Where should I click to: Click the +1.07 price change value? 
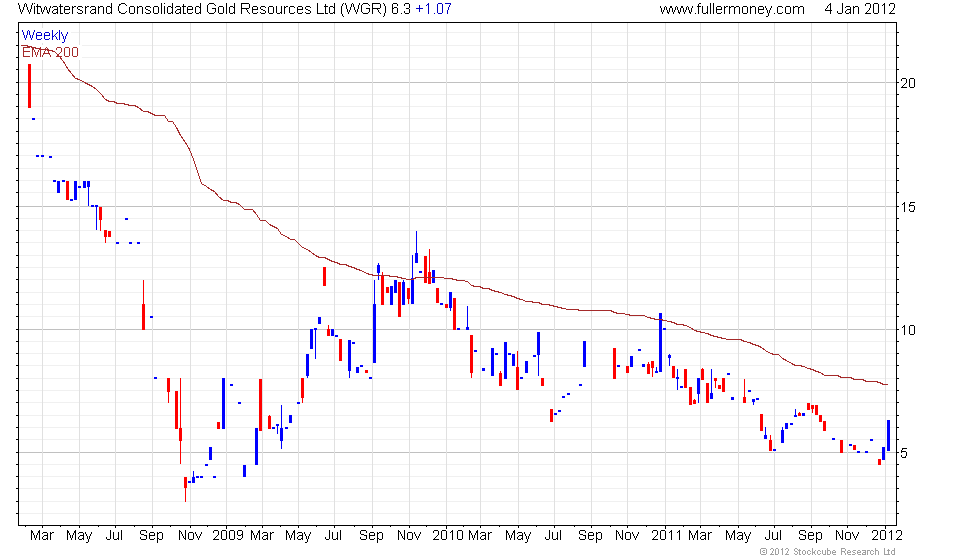pos(434,9)
